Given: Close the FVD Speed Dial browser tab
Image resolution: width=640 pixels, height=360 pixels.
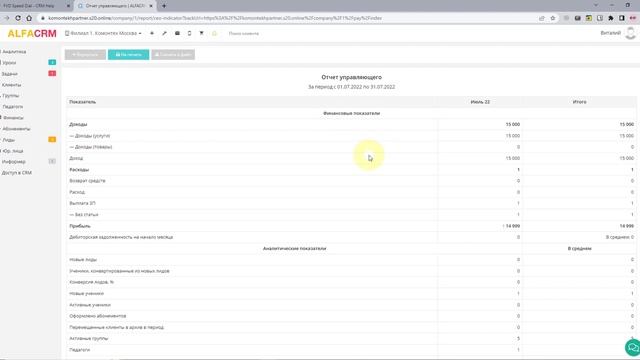Looking at the screenshot, I should [68, 6].
